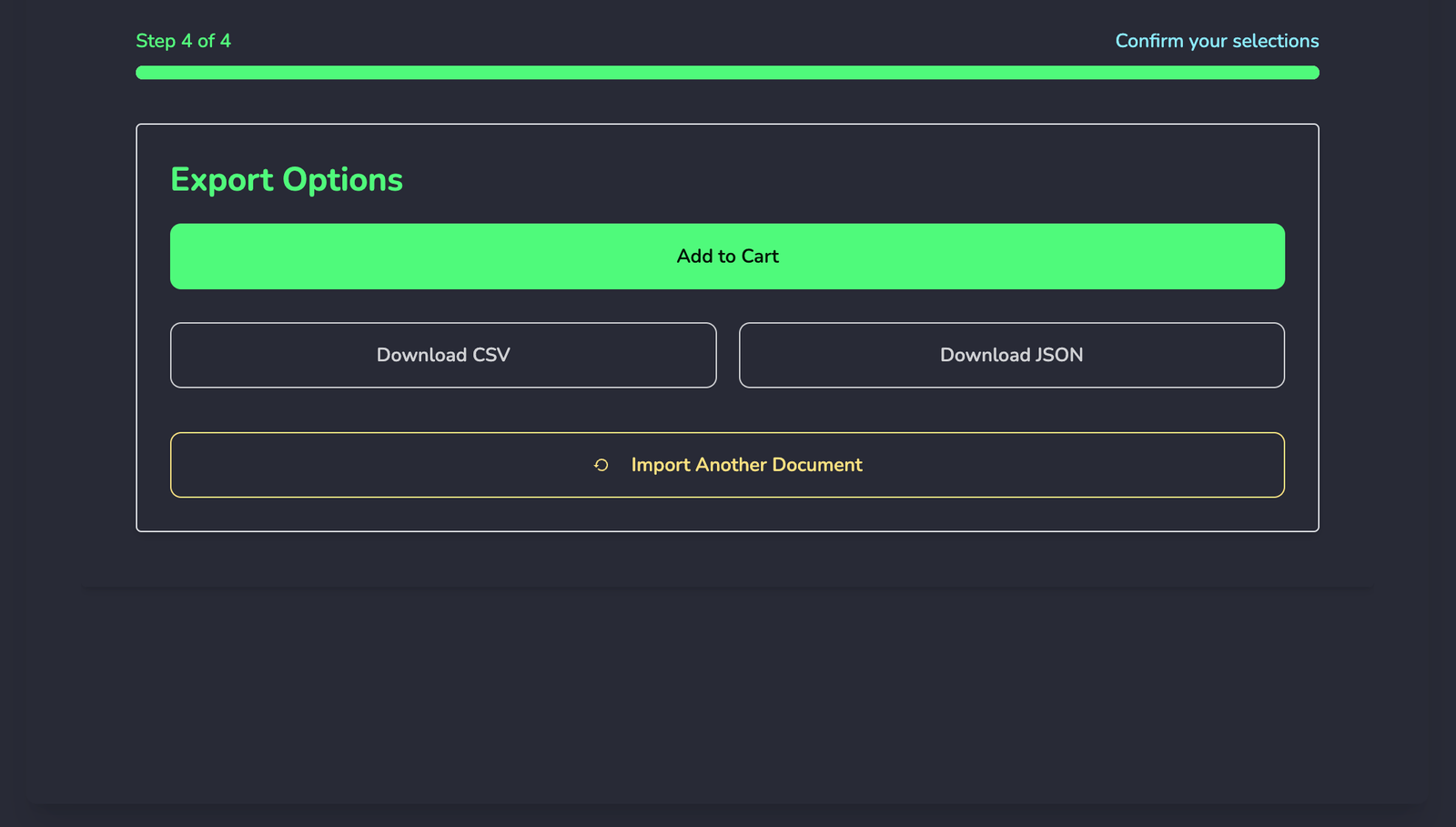This screenshot has width=1456, height=827.
Task: Select the JSON export option
Action: [1011, 355]
